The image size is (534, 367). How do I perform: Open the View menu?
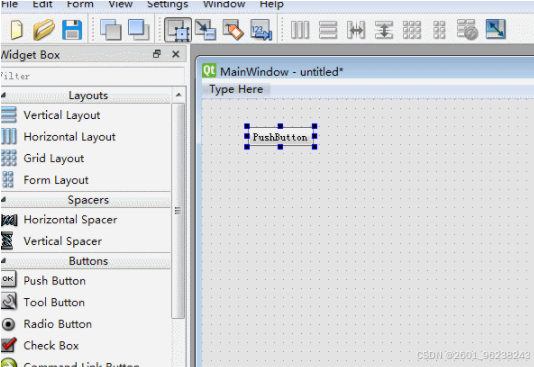[121, 4]
